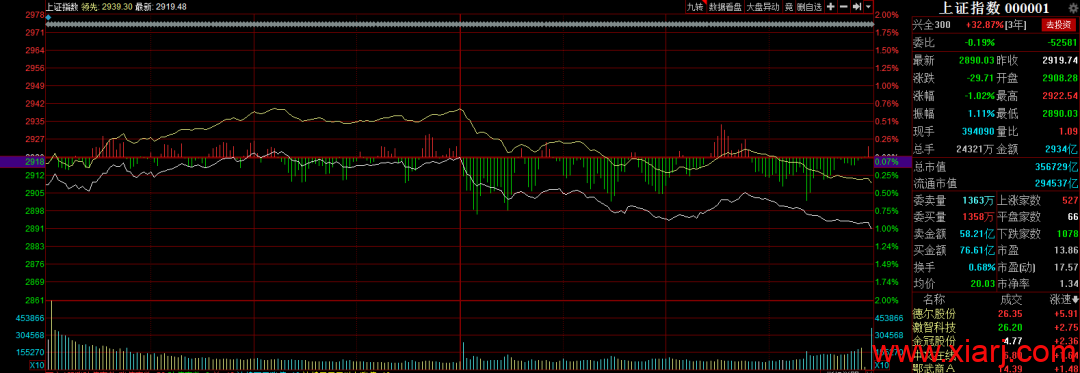This screenshot has height=373, width=1080.
Task: Click the arrow-to-bar jump icon
Action: click(x=857, y=7)
